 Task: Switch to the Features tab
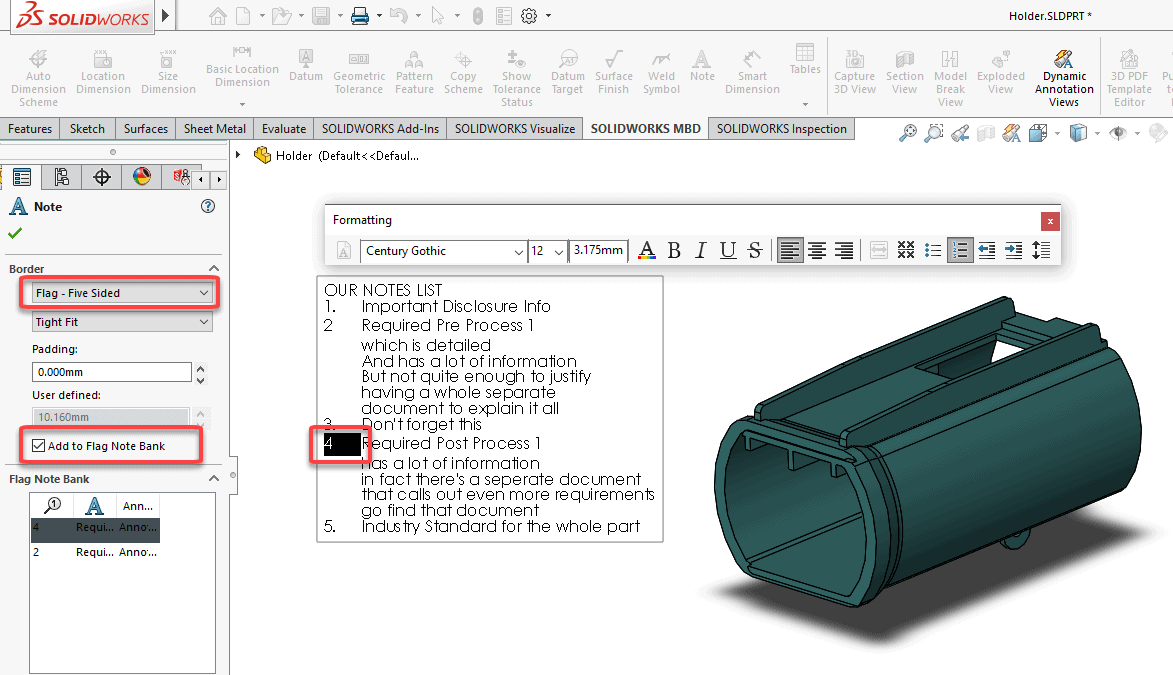tap(30, 129)
